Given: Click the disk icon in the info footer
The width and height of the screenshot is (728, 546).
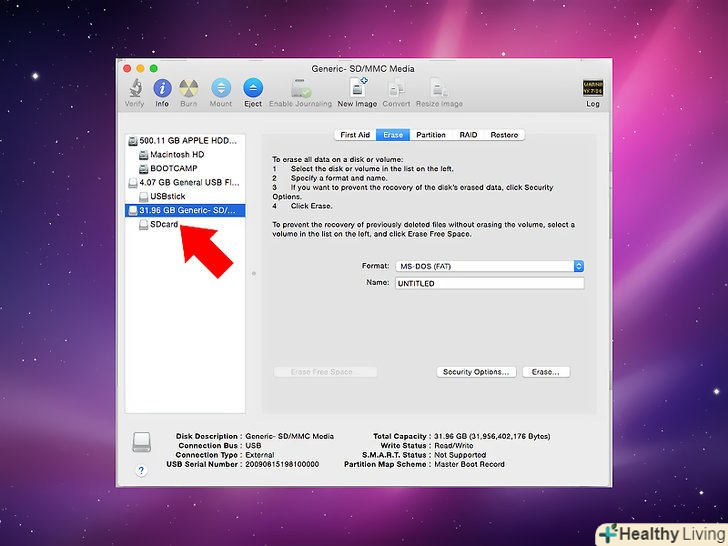Looking at the screenshot, I should [141, 442].
